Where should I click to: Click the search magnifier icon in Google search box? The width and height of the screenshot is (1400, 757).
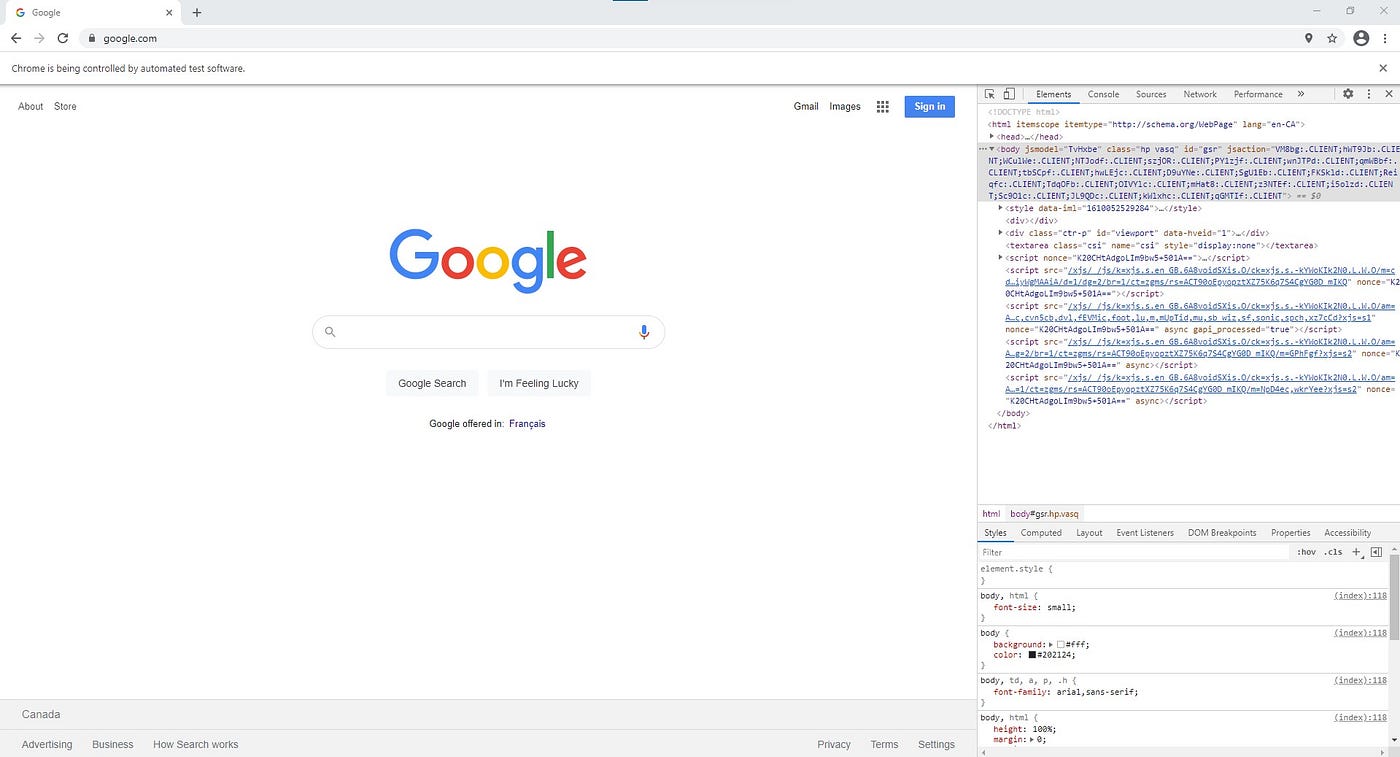click(330, 332)
